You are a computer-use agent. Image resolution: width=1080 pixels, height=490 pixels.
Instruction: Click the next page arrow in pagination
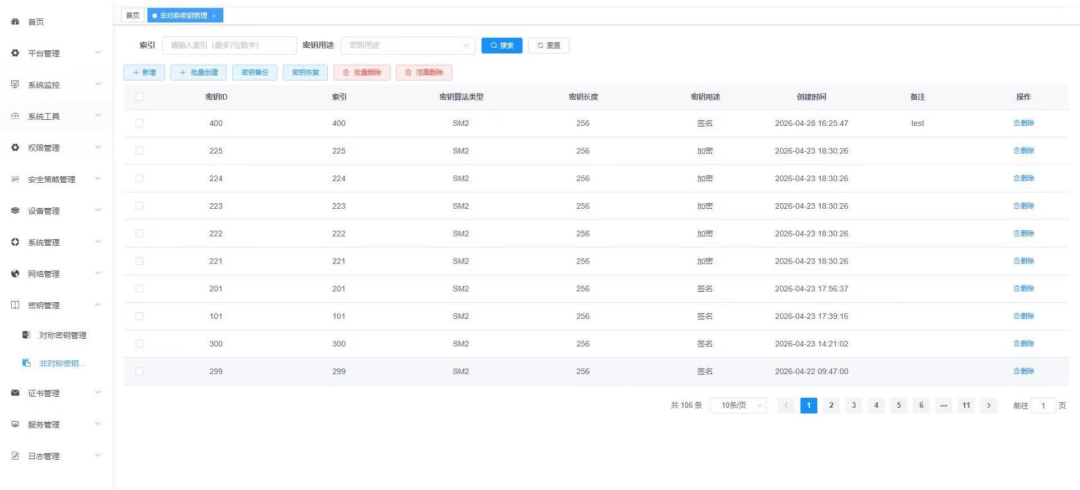click(989, 406)
